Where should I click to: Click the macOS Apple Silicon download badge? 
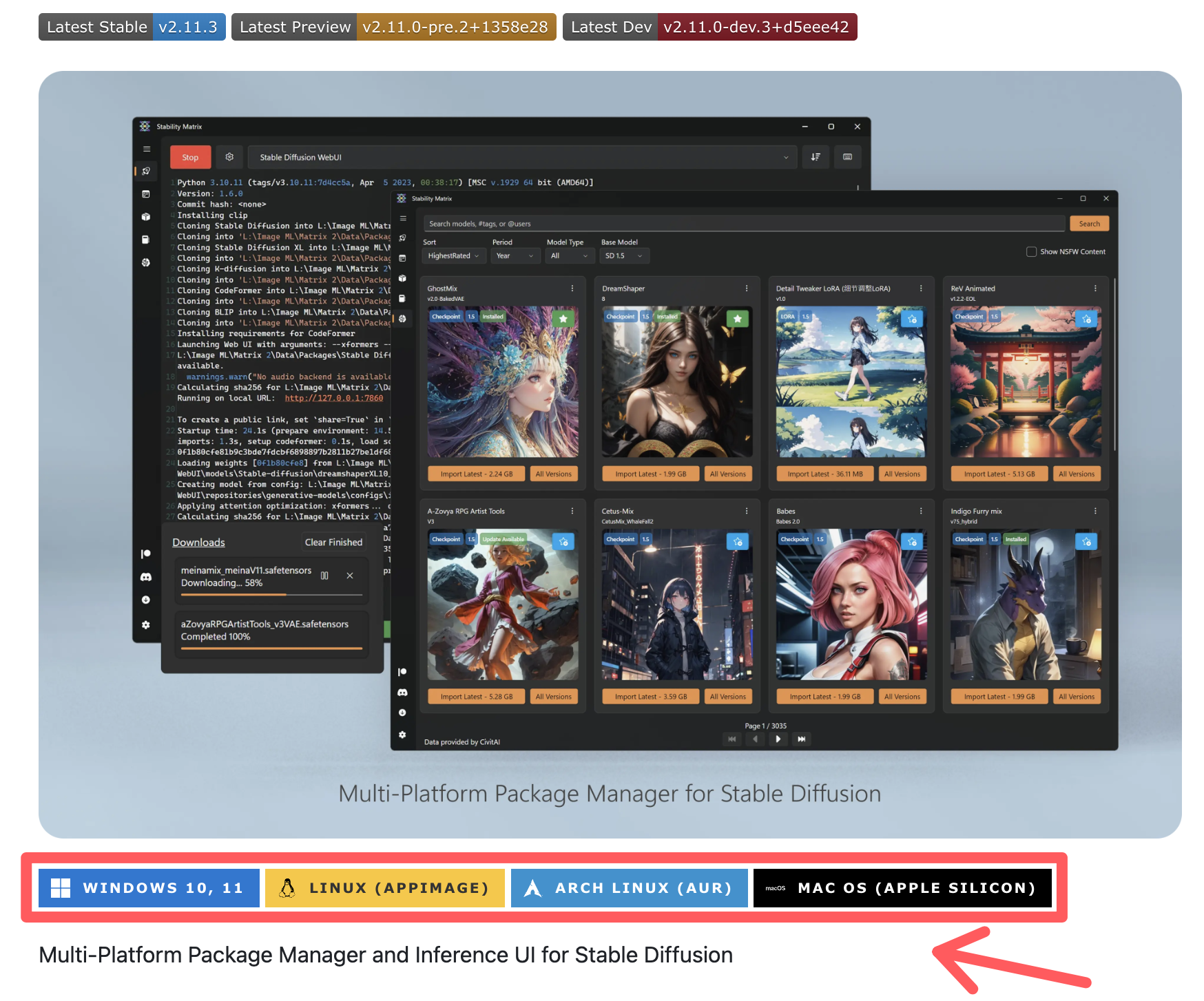pyautogui.click(x=902, y=888)
